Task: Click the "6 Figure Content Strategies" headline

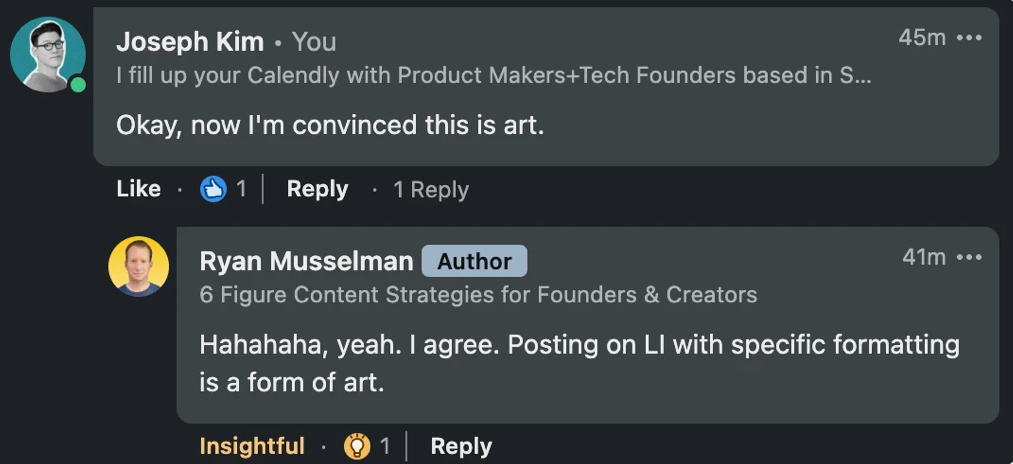Action: [478, 294]
